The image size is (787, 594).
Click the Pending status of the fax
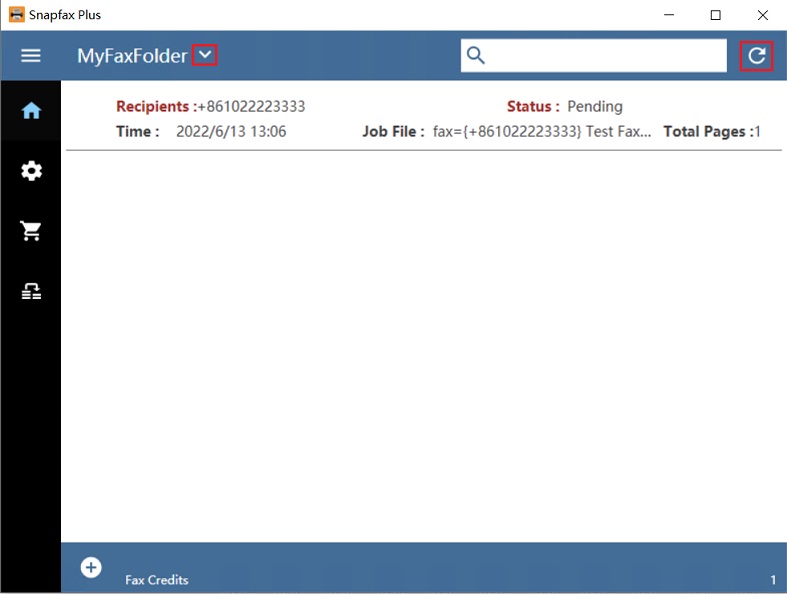pos(594,107)
